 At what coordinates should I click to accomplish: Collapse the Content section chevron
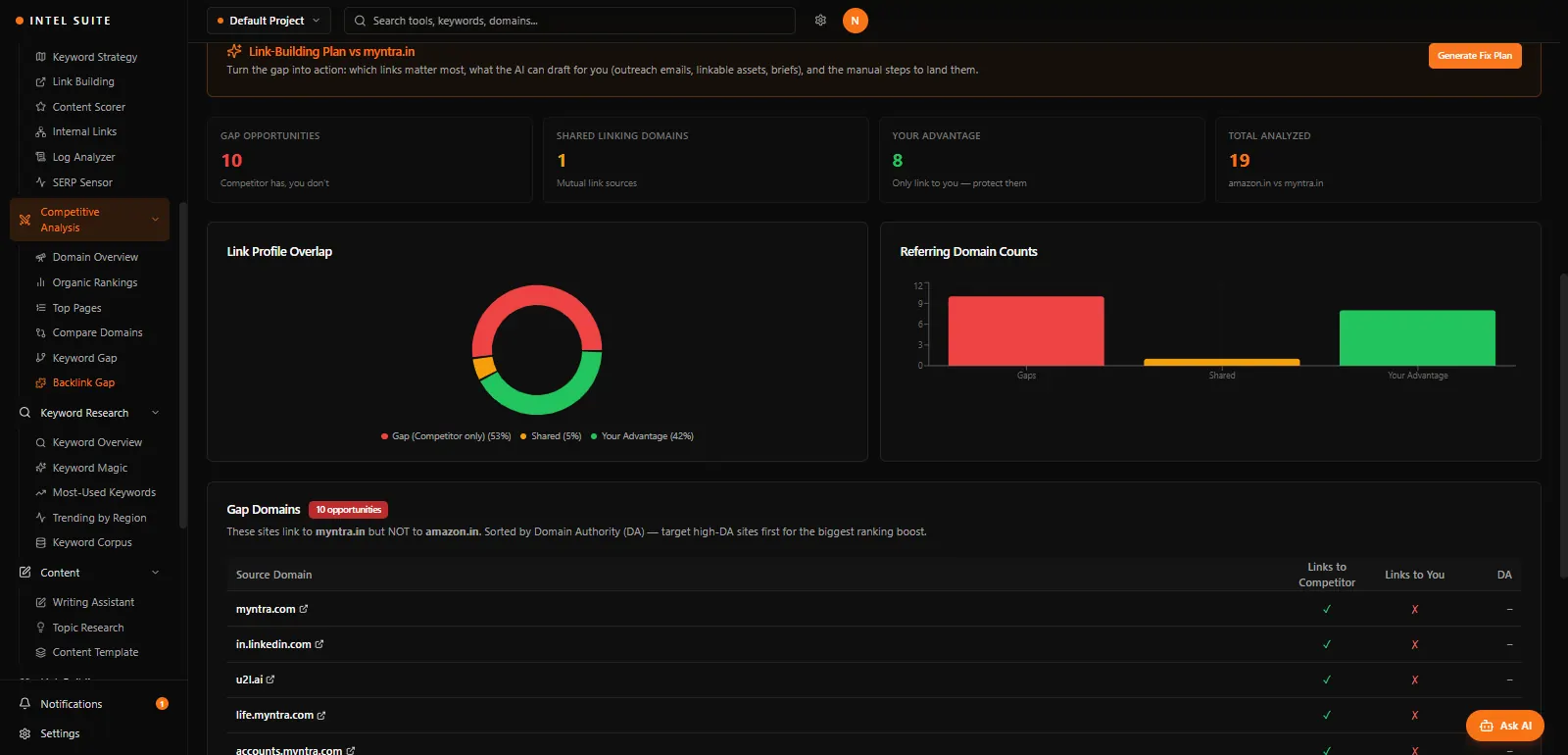(x=155, y=573)
